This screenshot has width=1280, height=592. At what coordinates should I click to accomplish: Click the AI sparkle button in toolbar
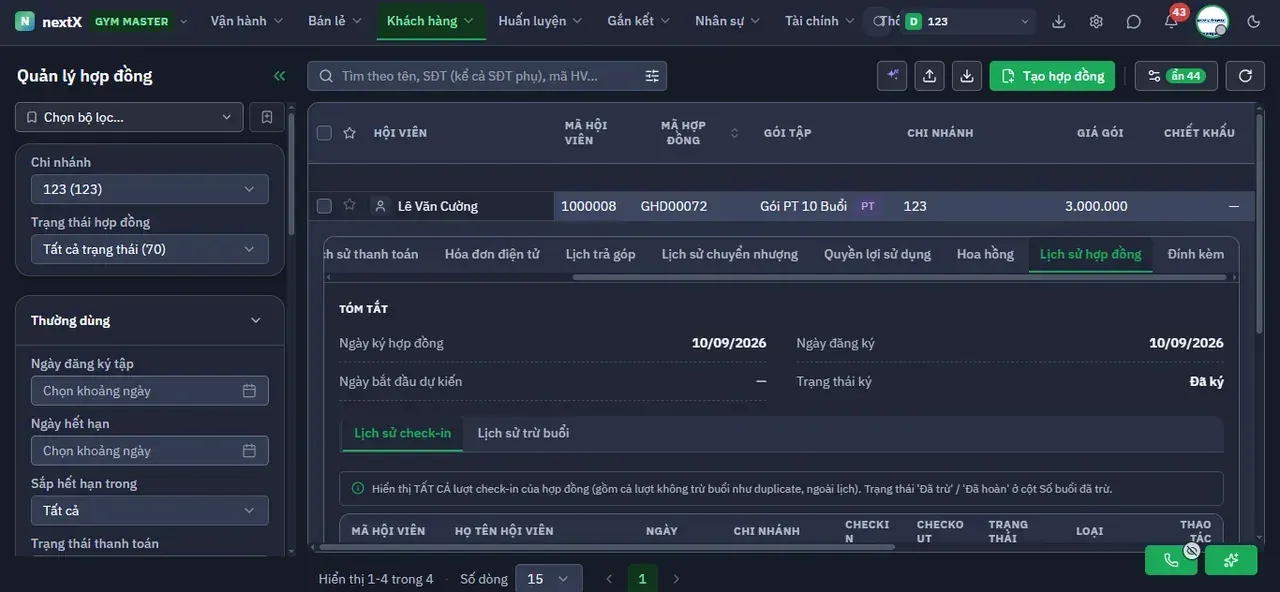(892, 76)
